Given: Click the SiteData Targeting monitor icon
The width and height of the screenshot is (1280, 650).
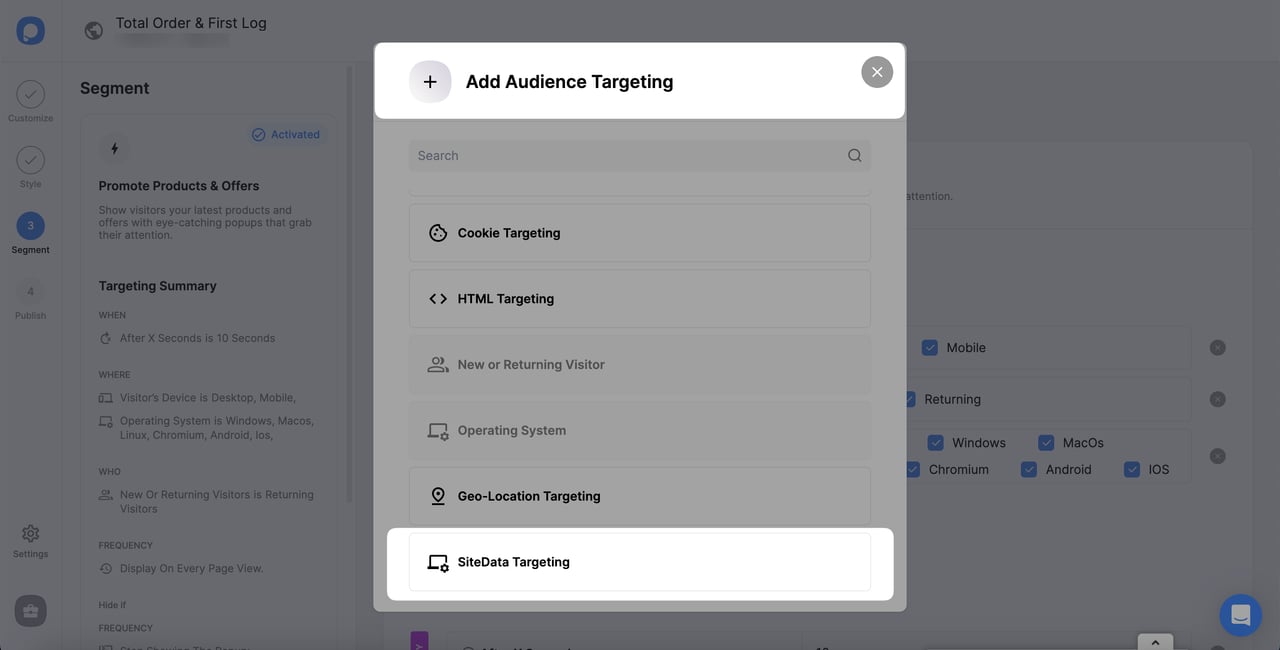Looking at the screenshot, I should [438, 563].
